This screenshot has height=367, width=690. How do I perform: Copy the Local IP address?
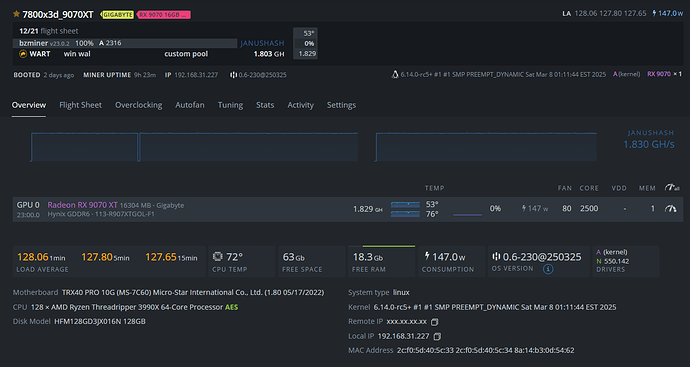(x=437, y=337)
